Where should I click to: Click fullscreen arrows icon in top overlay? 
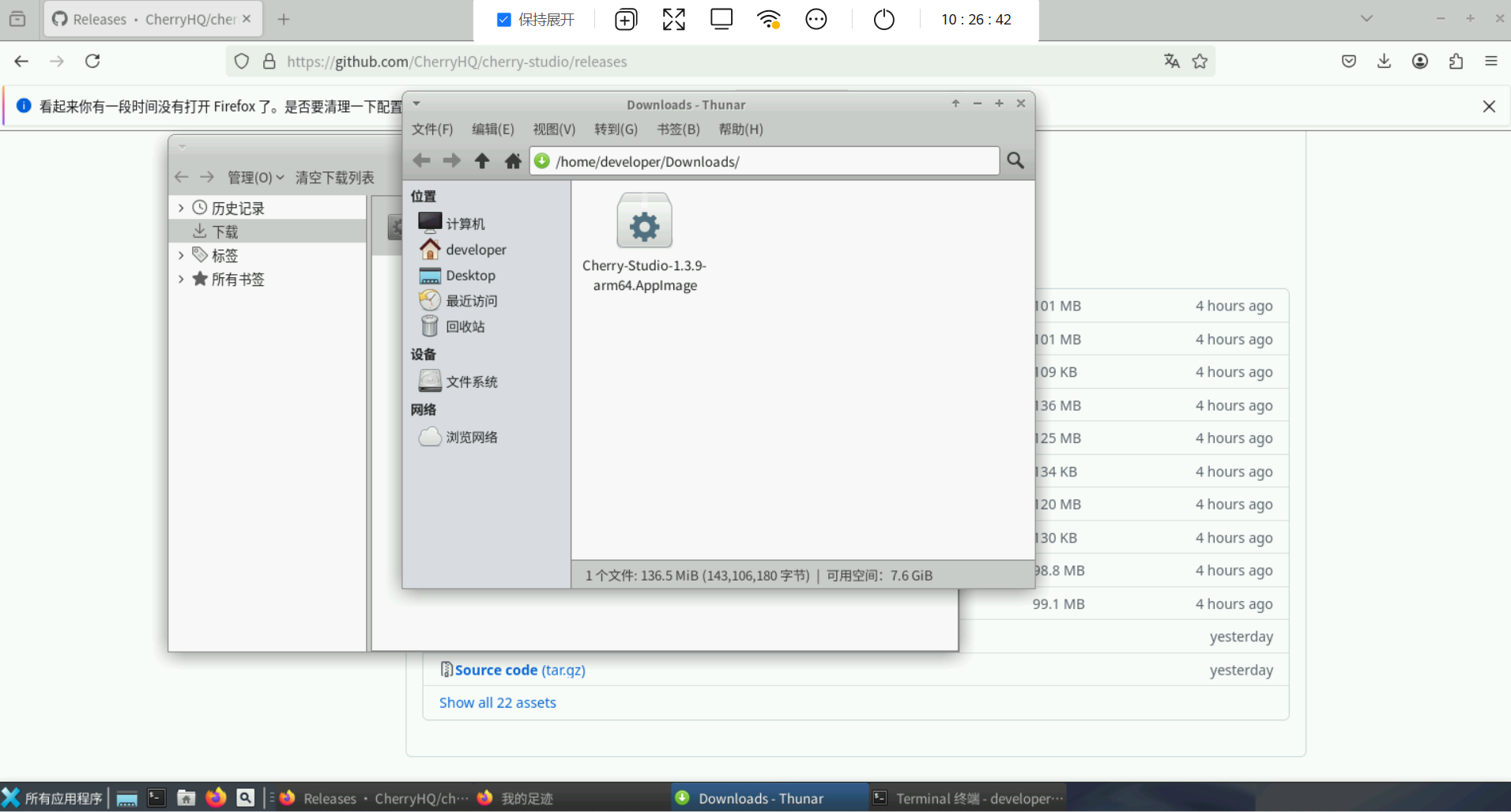point(673,19)
